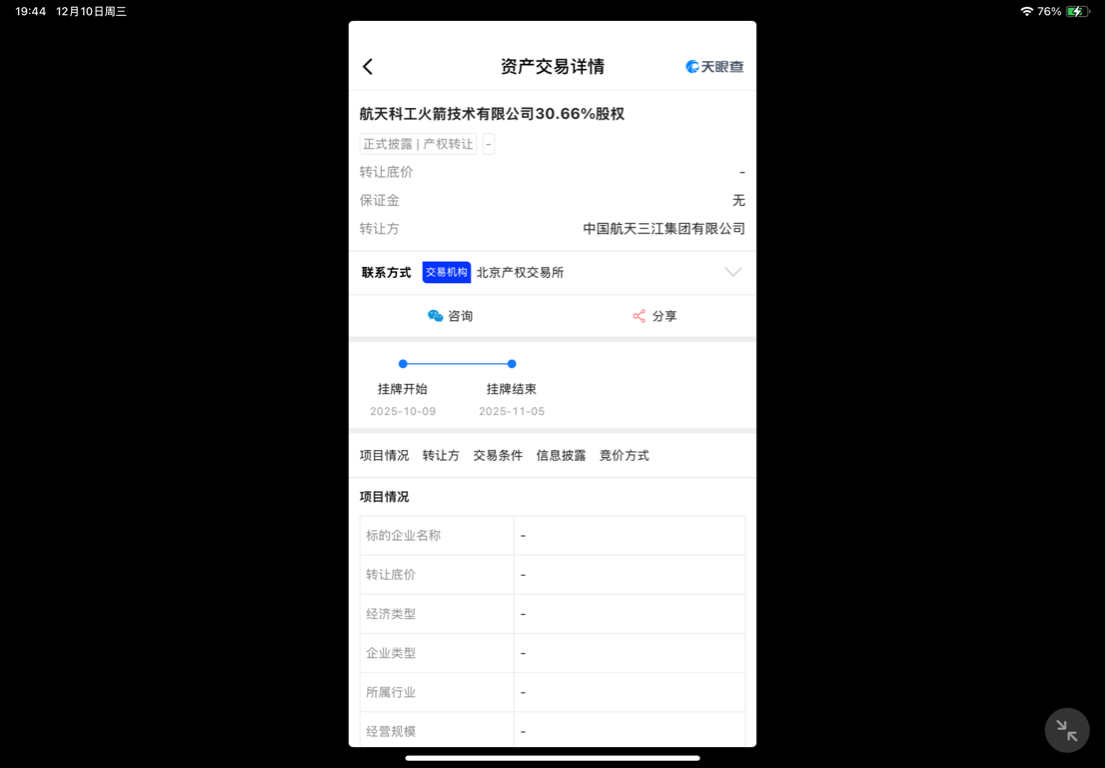Share this listing via 分享

click(655, 316)
